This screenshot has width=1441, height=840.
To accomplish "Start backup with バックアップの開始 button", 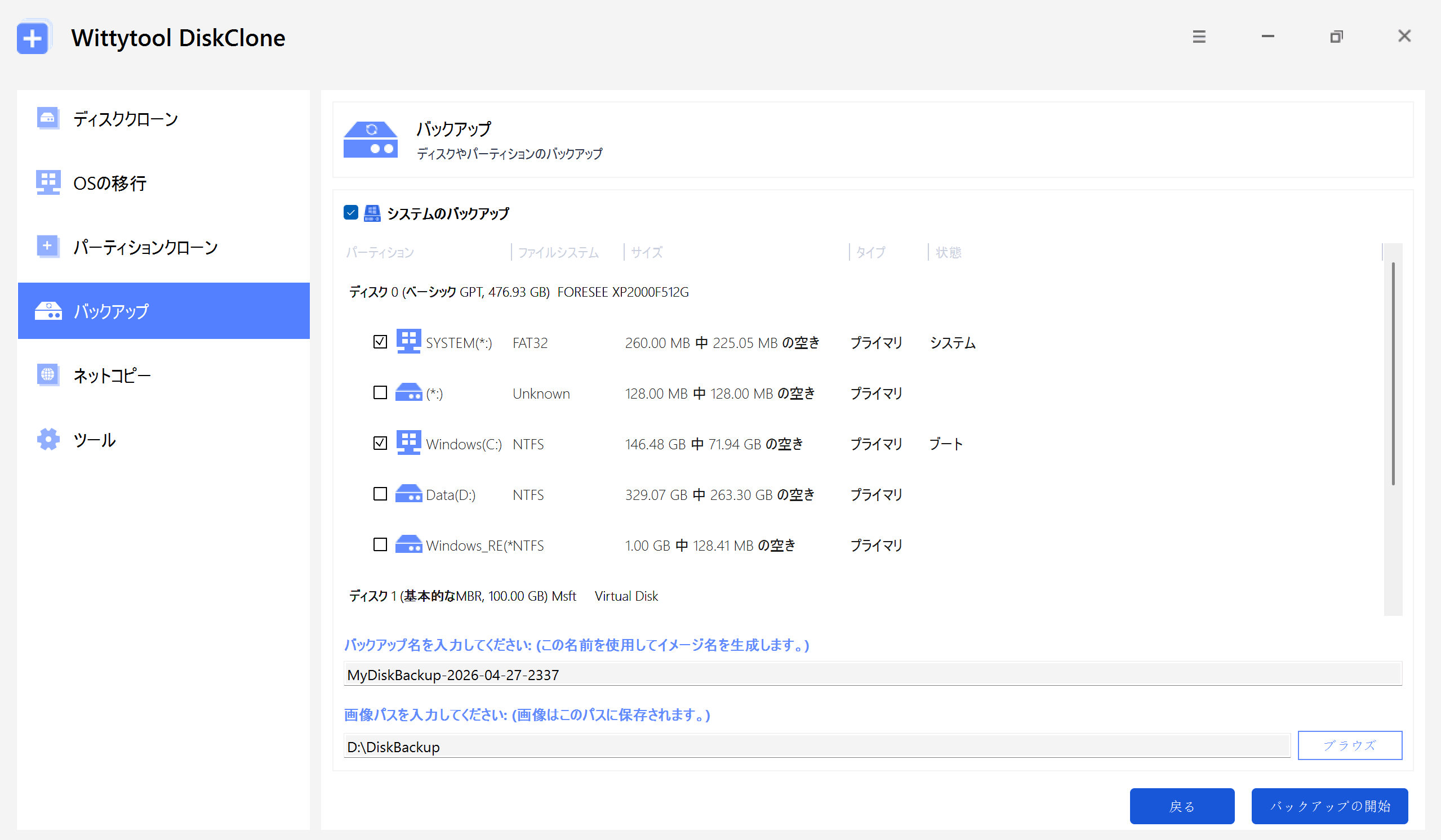I will (x=1329, y=806).
